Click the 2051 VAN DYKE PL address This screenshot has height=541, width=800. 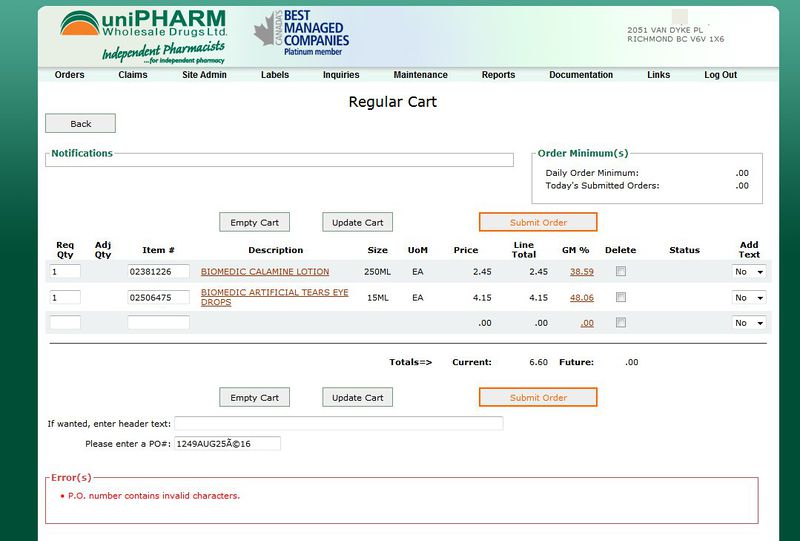click(665, 30)
